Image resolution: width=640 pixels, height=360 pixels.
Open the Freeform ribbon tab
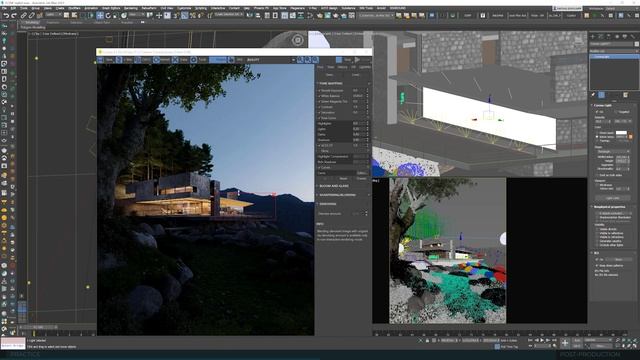point(53,23)
